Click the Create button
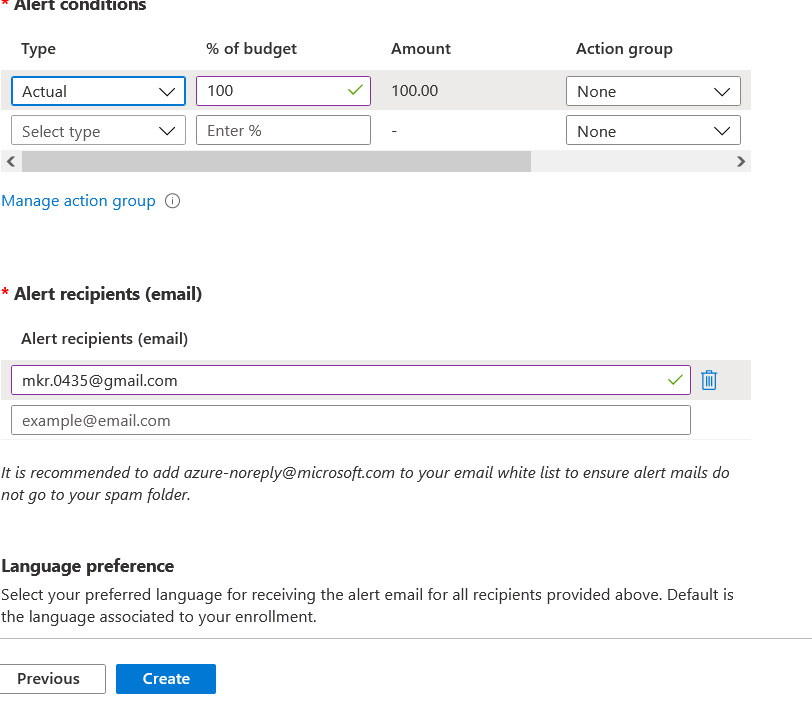This screenshot has width=812, height=718. [x=166, y=679]
